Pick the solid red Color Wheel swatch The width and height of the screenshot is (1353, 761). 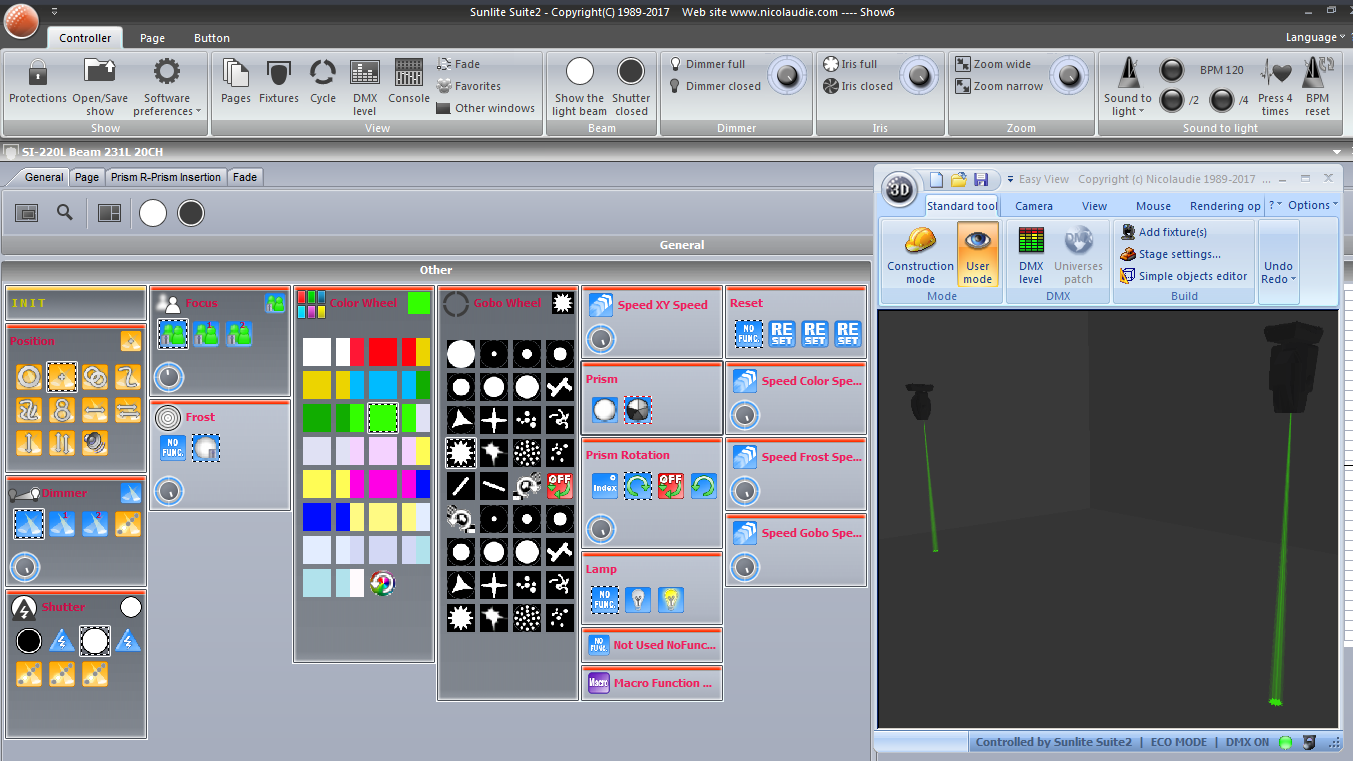(383, 351)
